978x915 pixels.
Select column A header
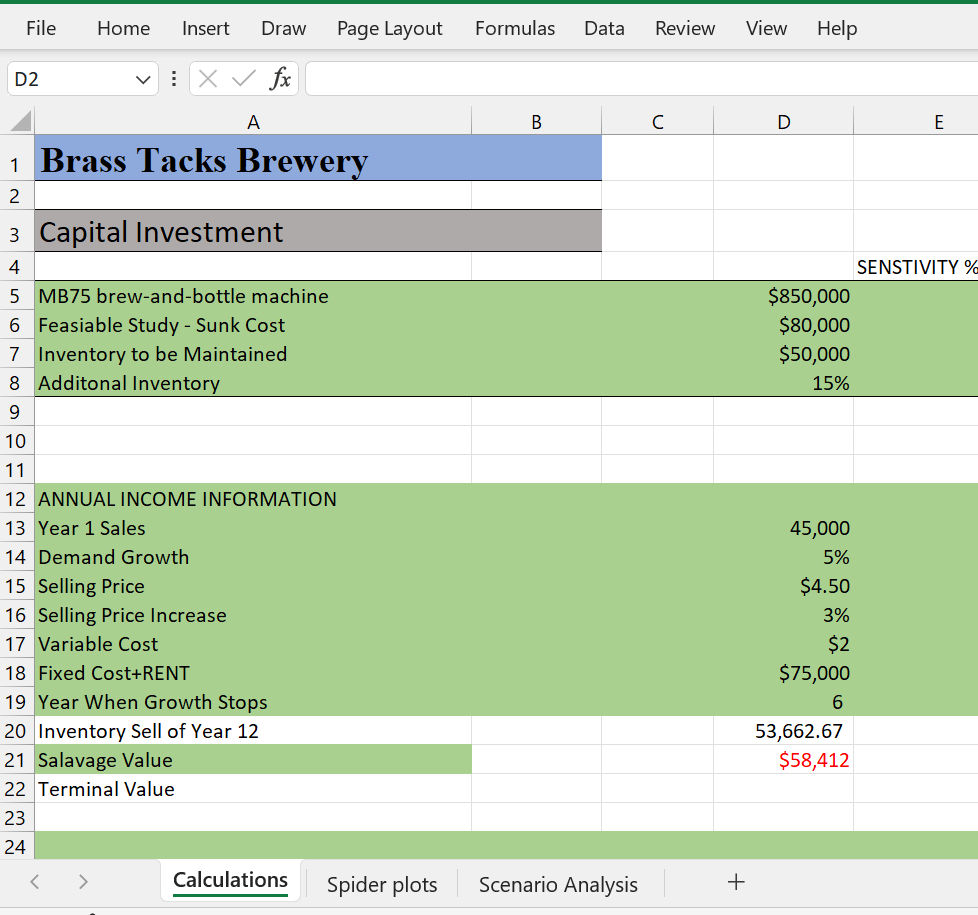[253, 121]
